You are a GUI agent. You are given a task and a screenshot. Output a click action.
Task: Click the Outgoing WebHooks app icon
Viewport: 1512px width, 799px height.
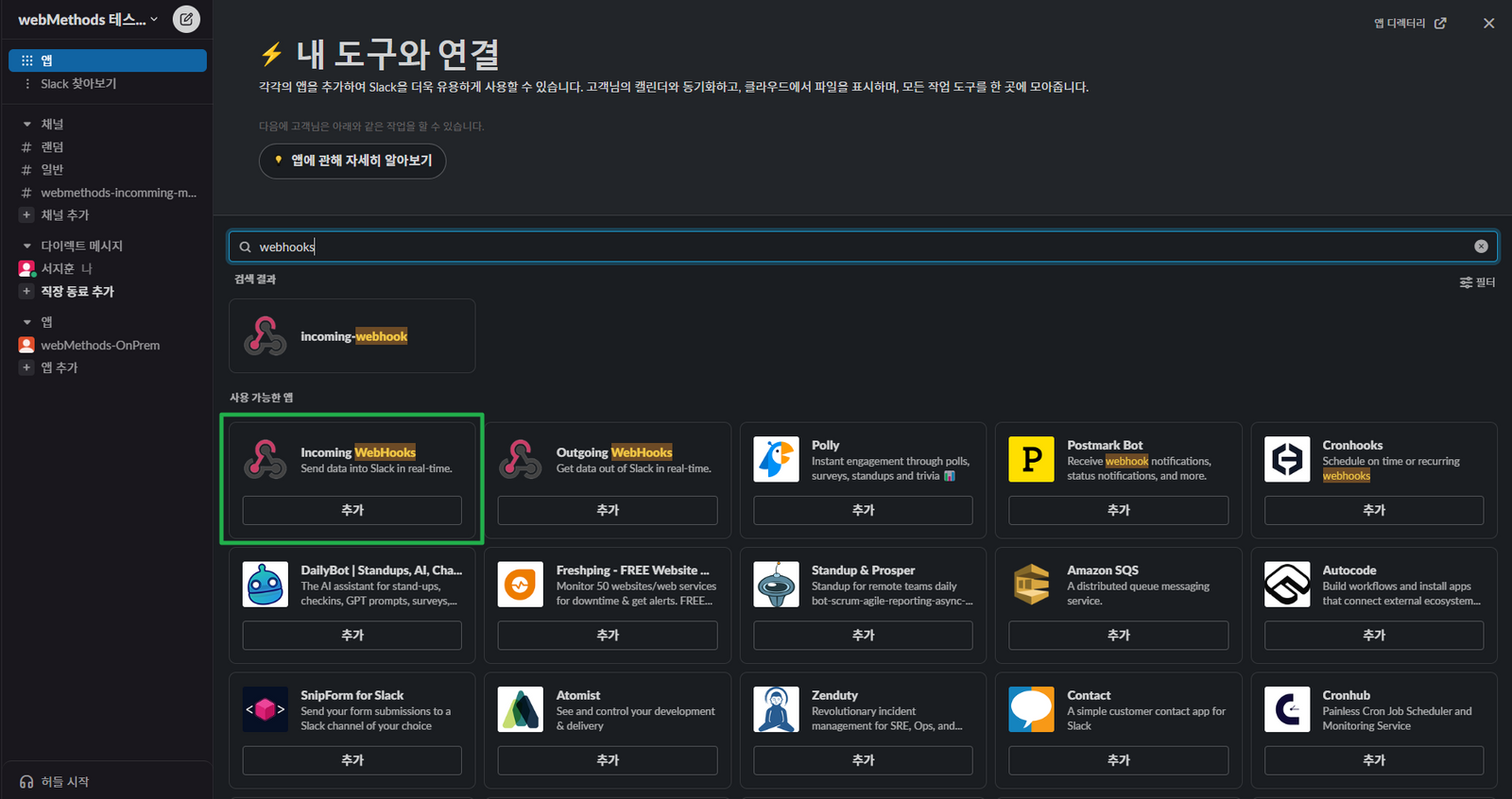(521, 460)
